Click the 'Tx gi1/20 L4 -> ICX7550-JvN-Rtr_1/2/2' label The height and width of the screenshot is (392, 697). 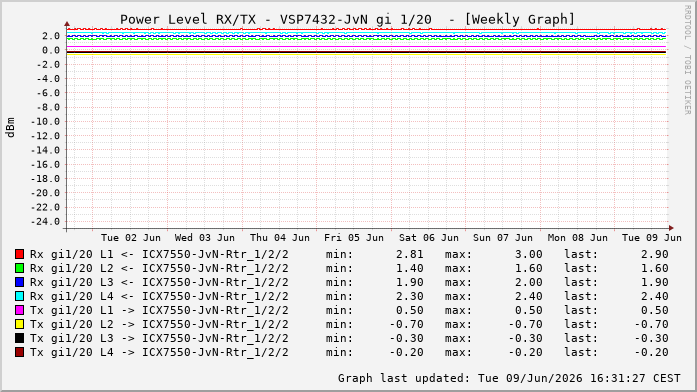click(159, 352)
